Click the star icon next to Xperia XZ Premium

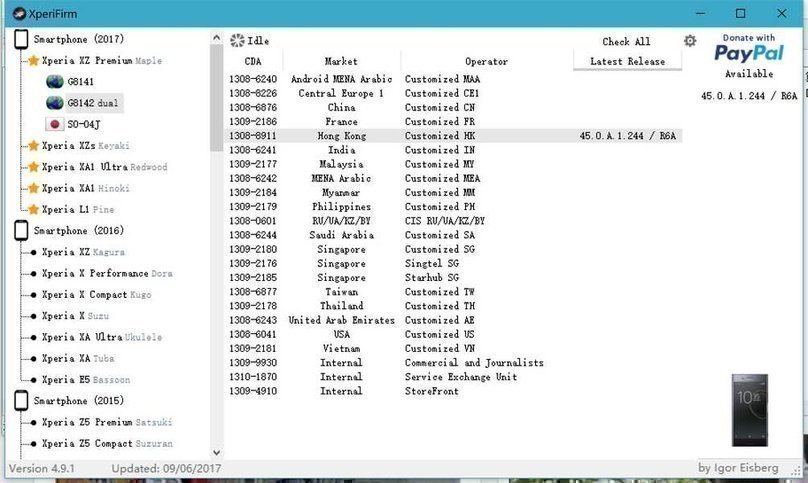(x=33, y=60)
